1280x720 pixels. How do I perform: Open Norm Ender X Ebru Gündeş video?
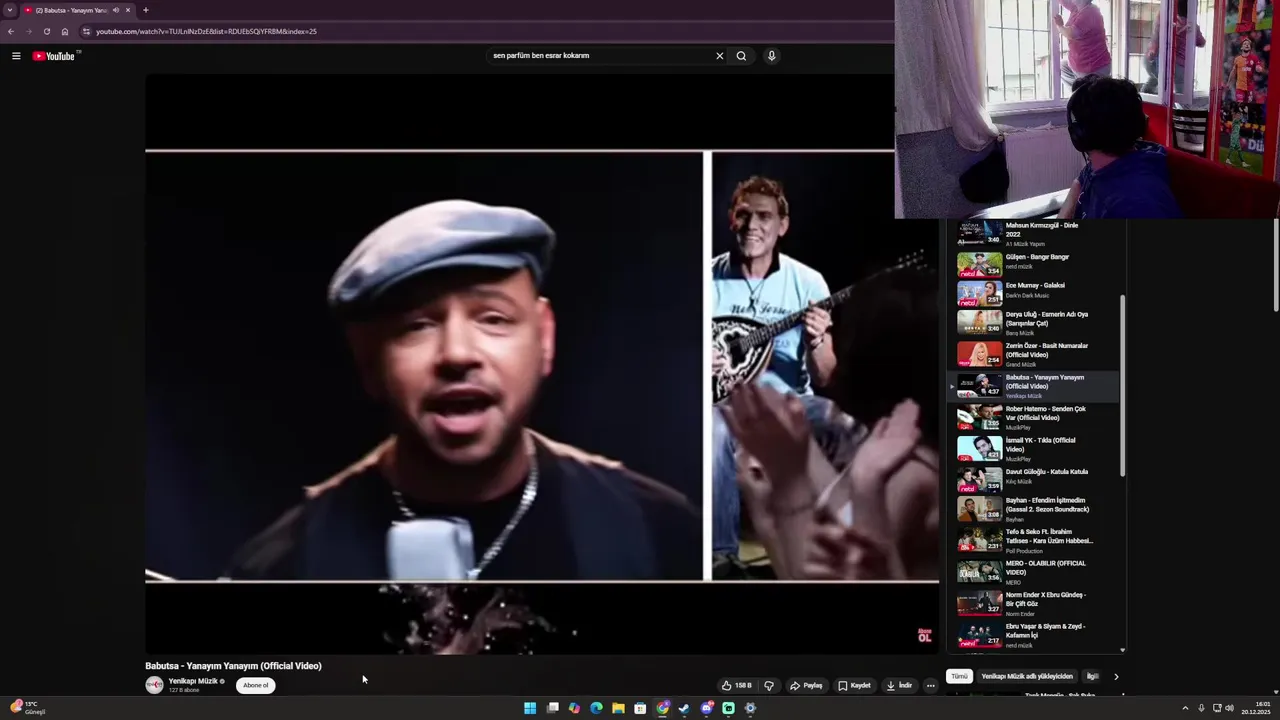[x=1033, y=603]
